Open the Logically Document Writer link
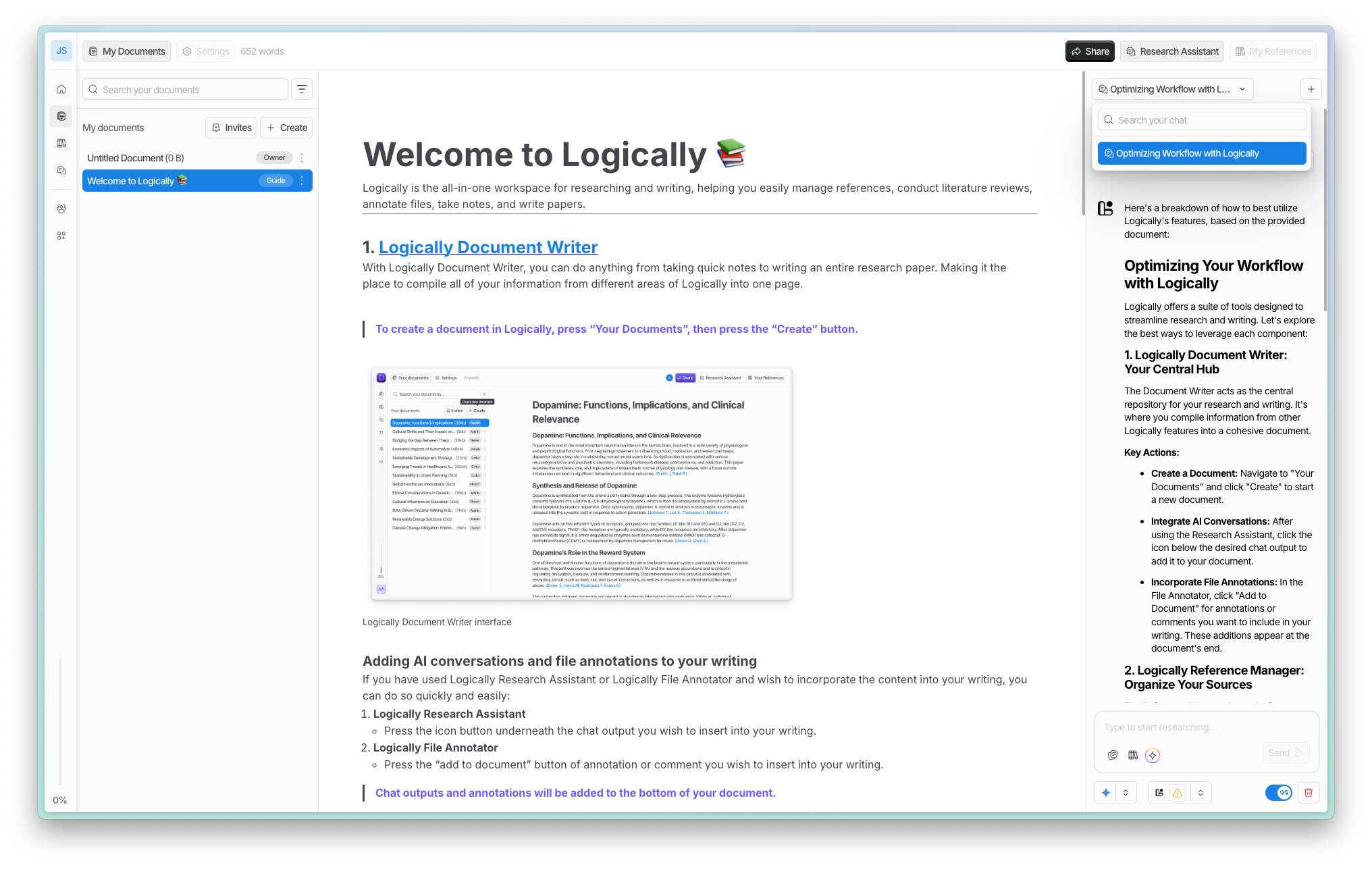This screenshot has height=869, width=1372. 487,247
